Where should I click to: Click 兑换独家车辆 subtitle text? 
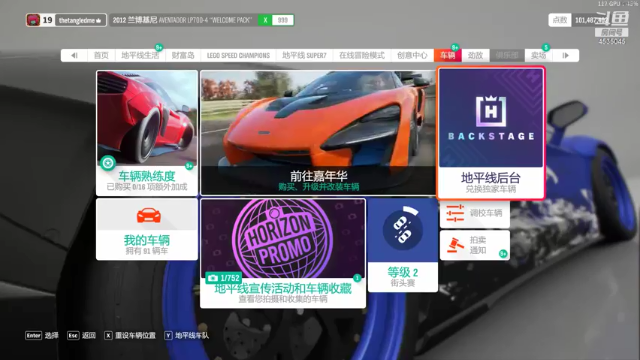[491, 189]
